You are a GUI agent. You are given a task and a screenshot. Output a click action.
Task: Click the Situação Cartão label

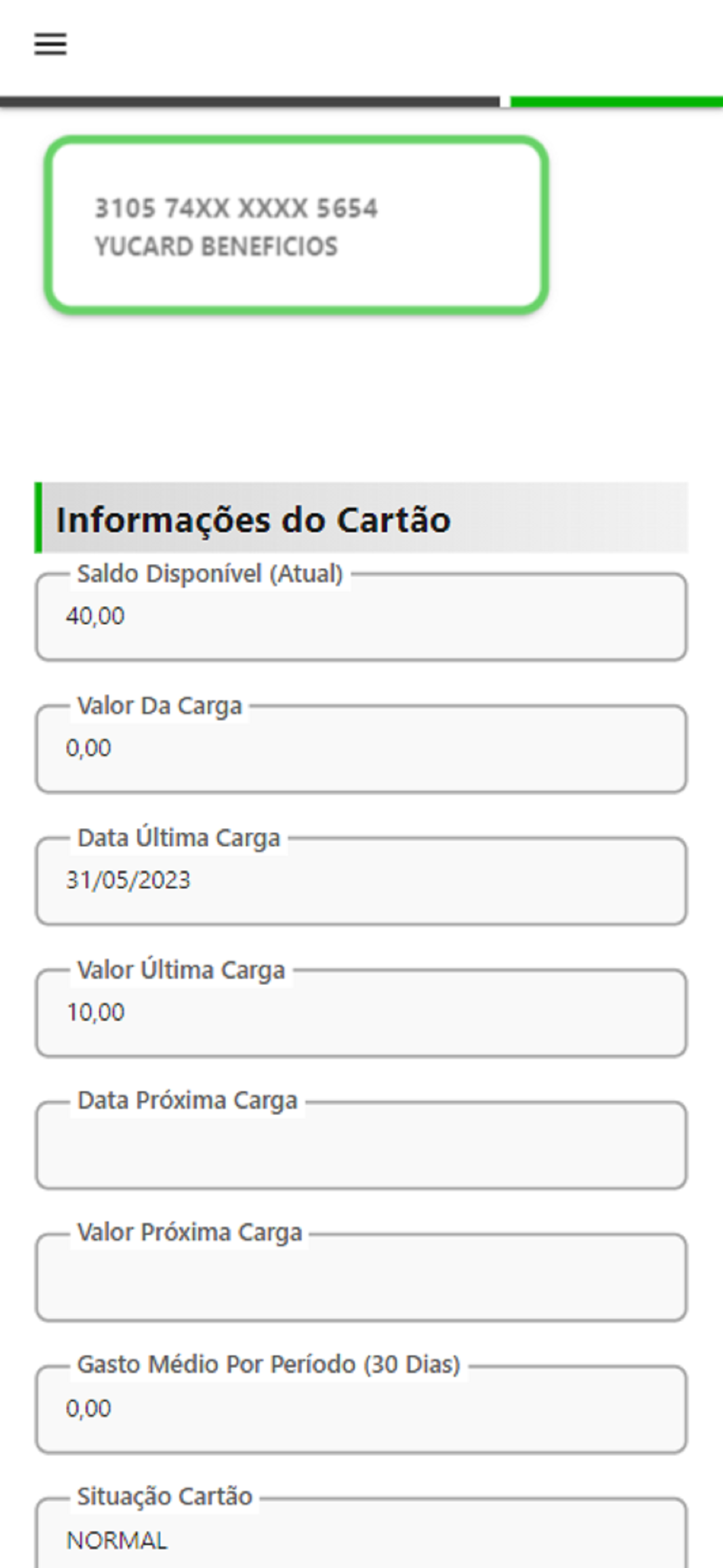[164, 1497]
